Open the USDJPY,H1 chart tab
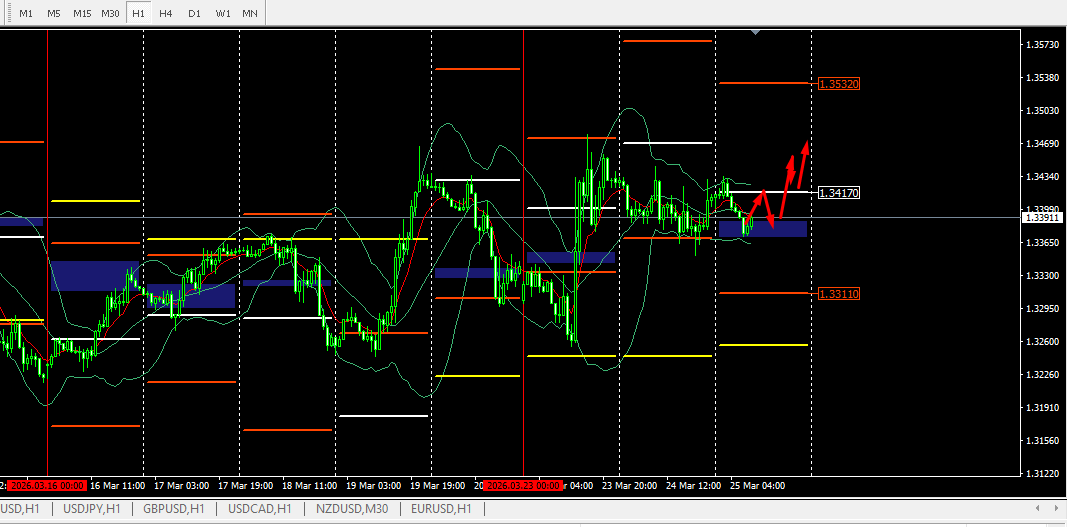Image resolution: width=1067 pixels, height=527 pixels. pyautogui.click(x=92, y=508)
